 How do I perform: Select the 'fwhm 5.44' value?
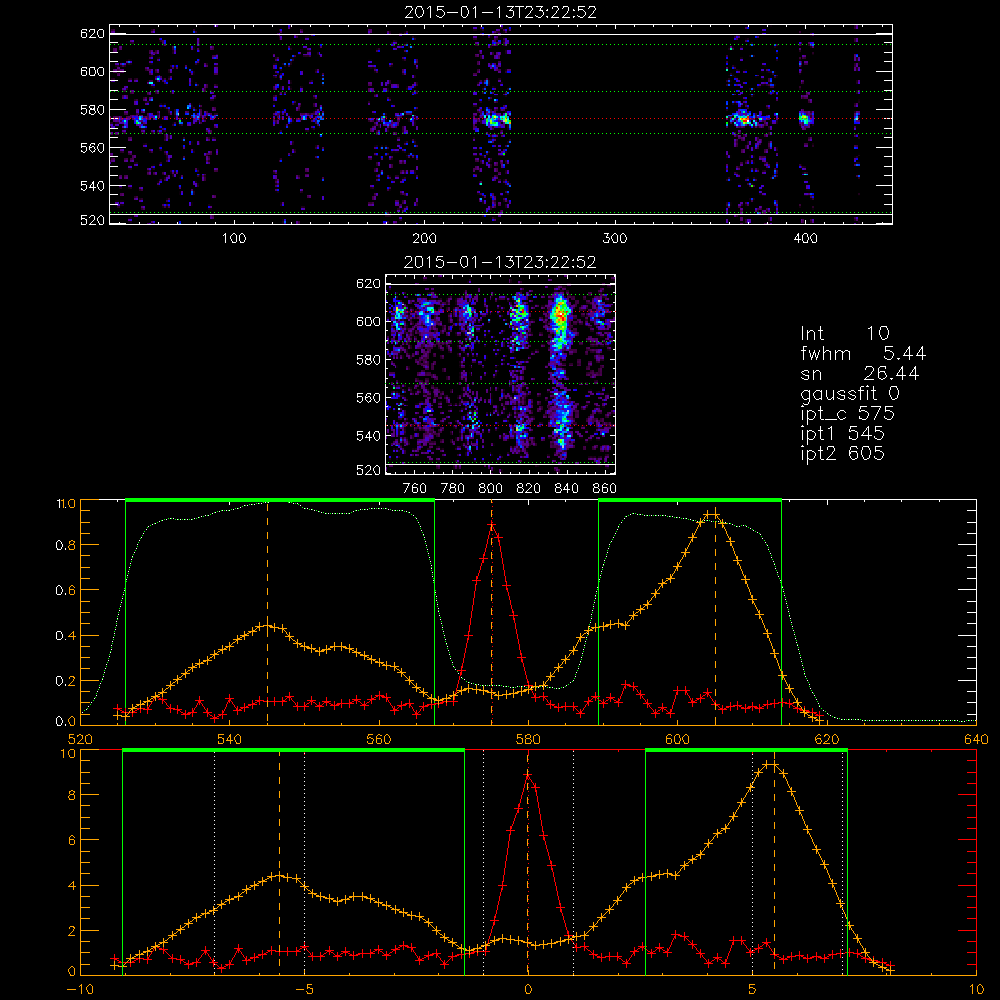click(863, 353)
